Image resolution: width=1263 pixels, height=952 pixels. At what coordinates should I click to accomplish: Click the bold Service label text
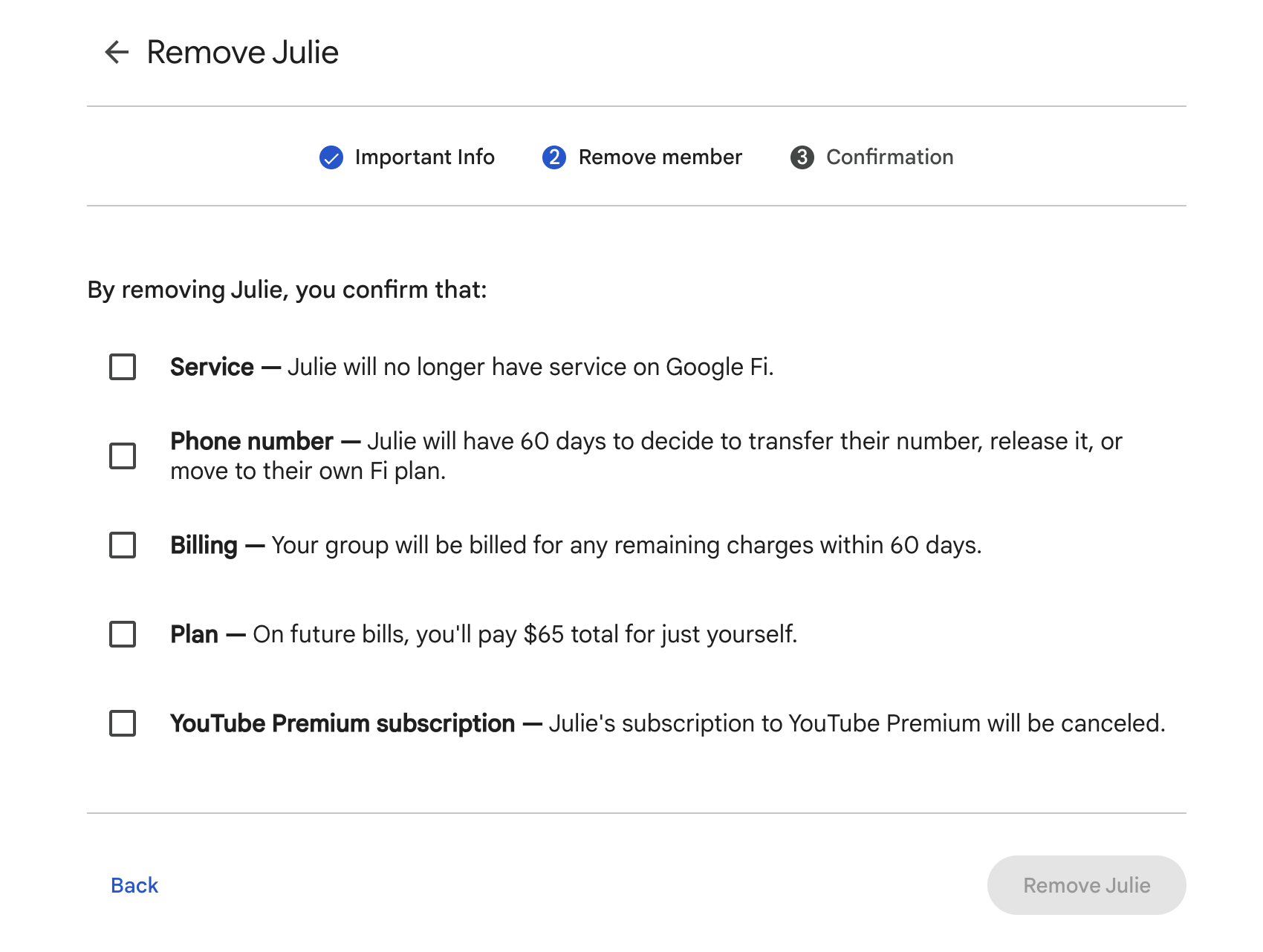pos(212,367)
